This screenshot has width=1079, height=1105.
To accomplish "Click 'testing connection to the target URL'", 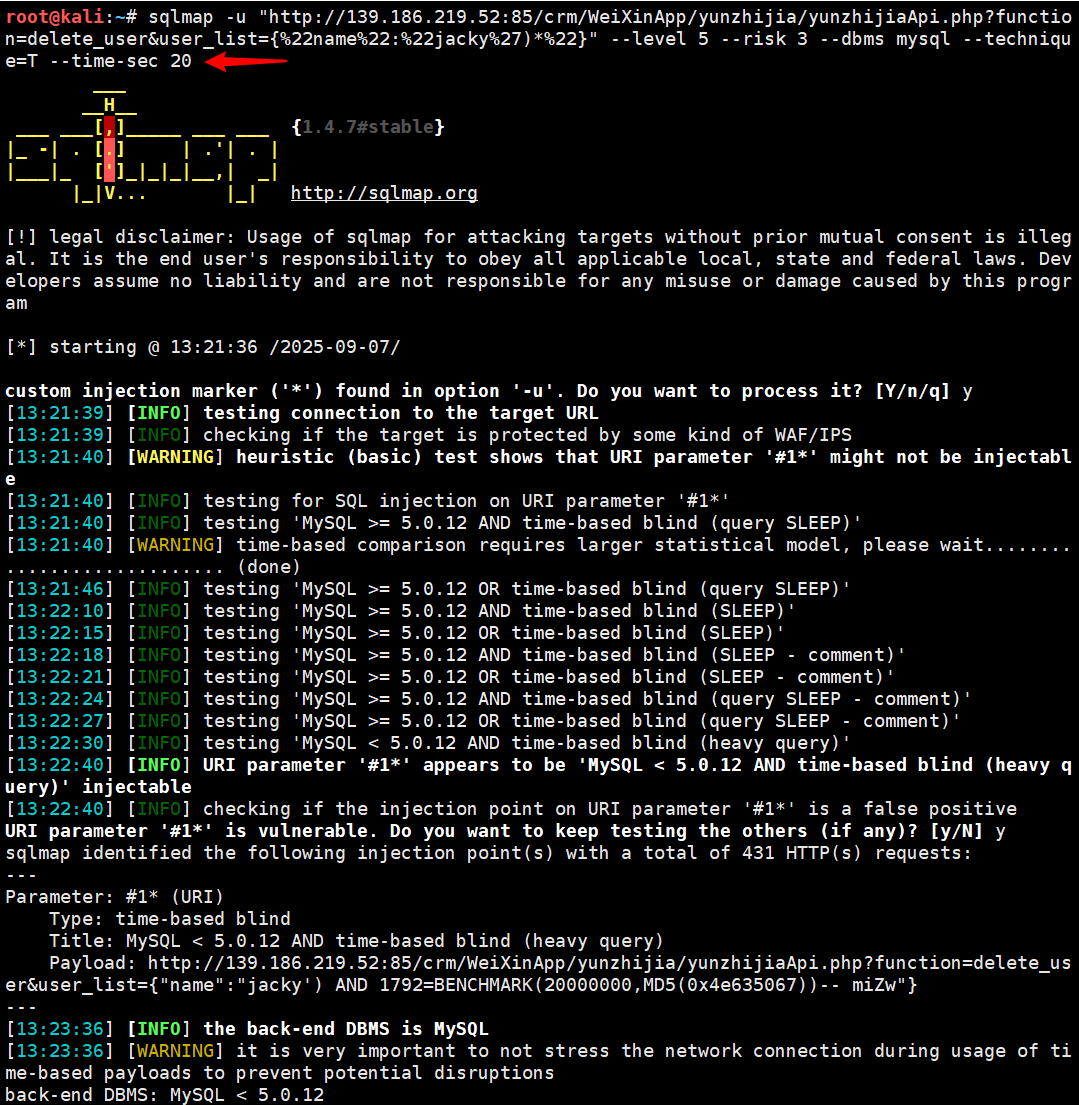I will 401,413.
